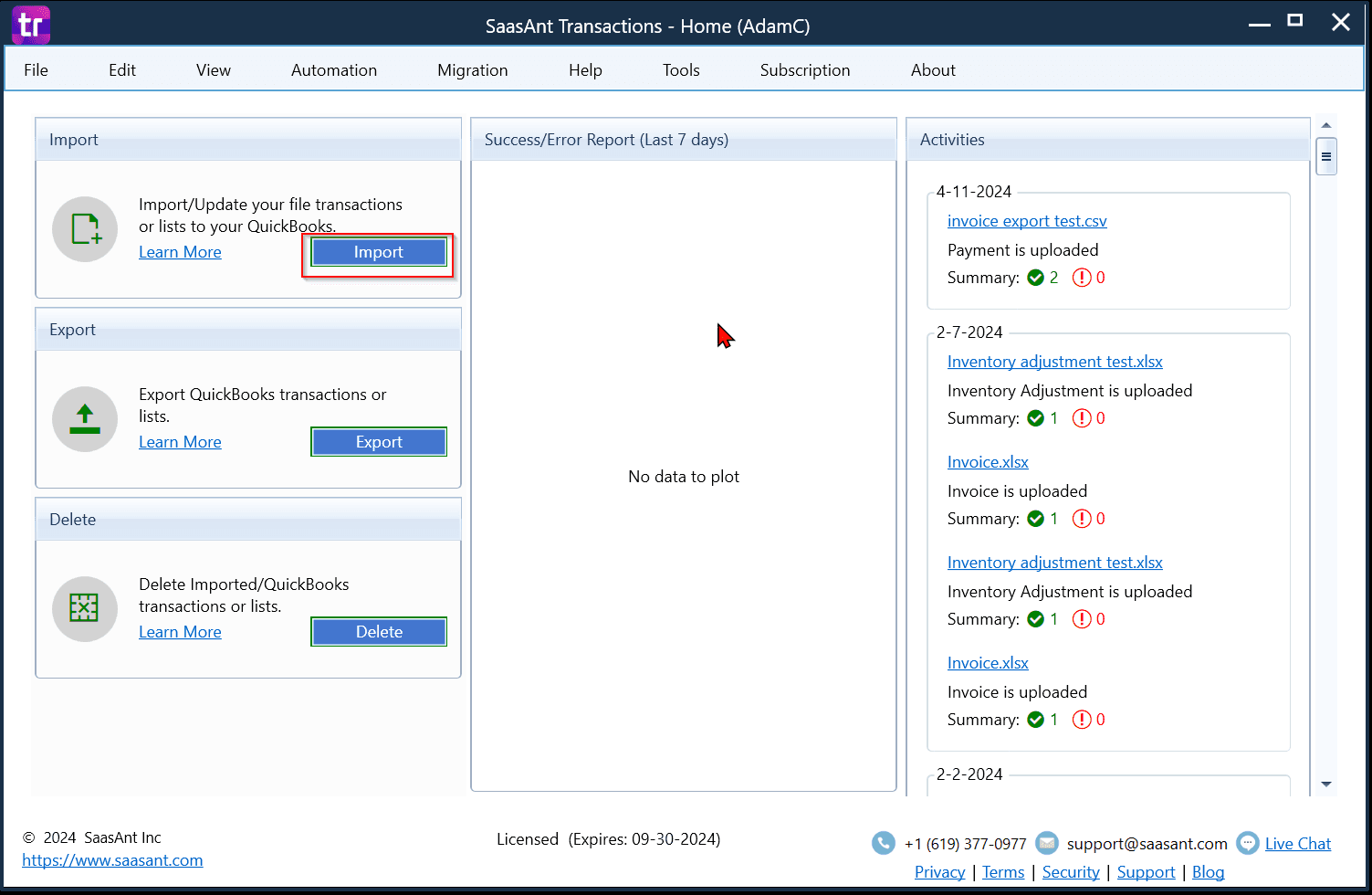Image resolution: width=1372 pixels, height=895 pixels.
Task: Click green check under second Inventory adjustment test.xlsx
Action: 1035,619
